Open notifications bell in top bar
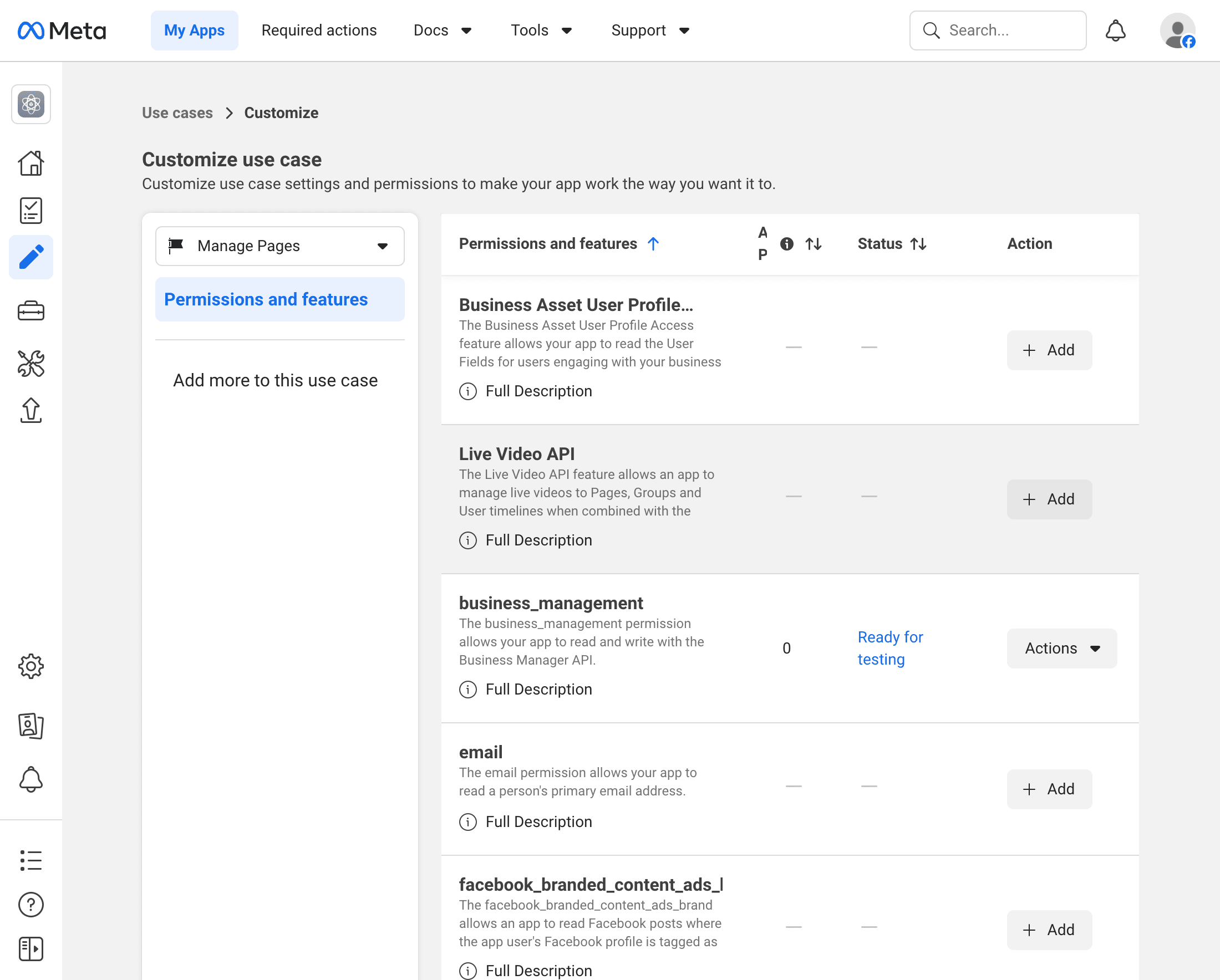 point(1115,30)
